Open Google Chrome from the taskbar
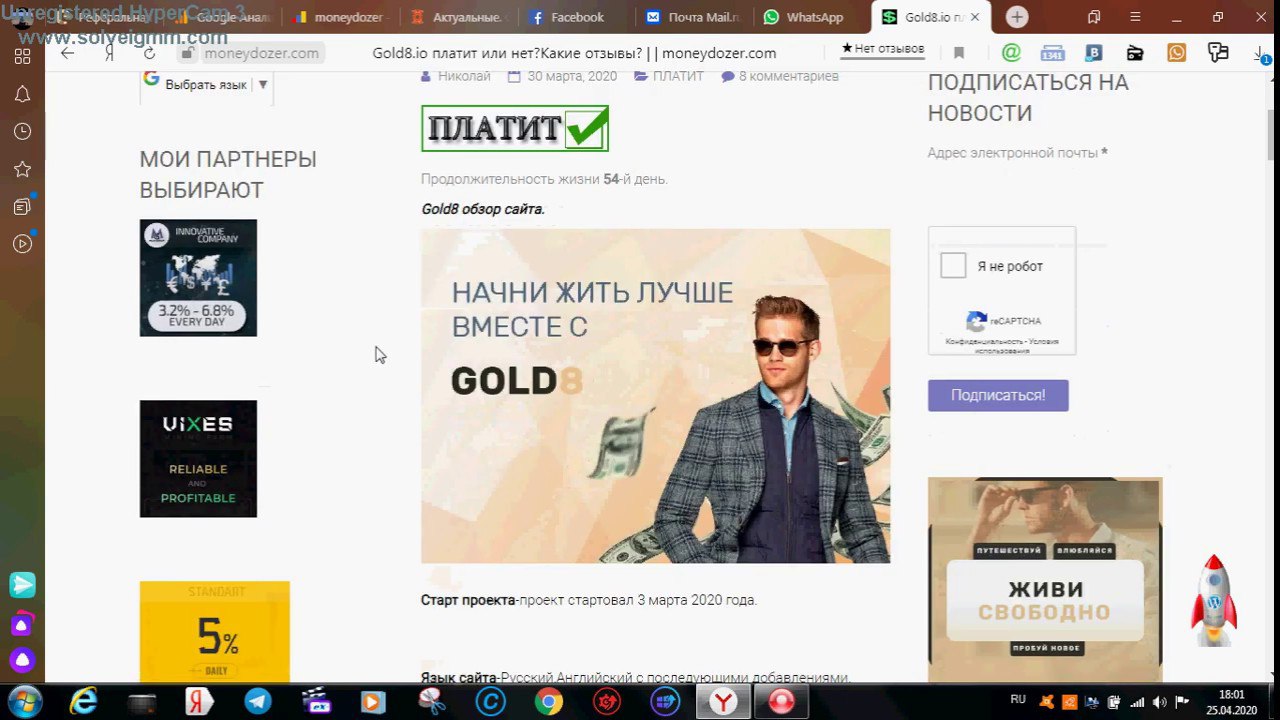The height and width of the screenshot is (720, 1280). (548, 702)
